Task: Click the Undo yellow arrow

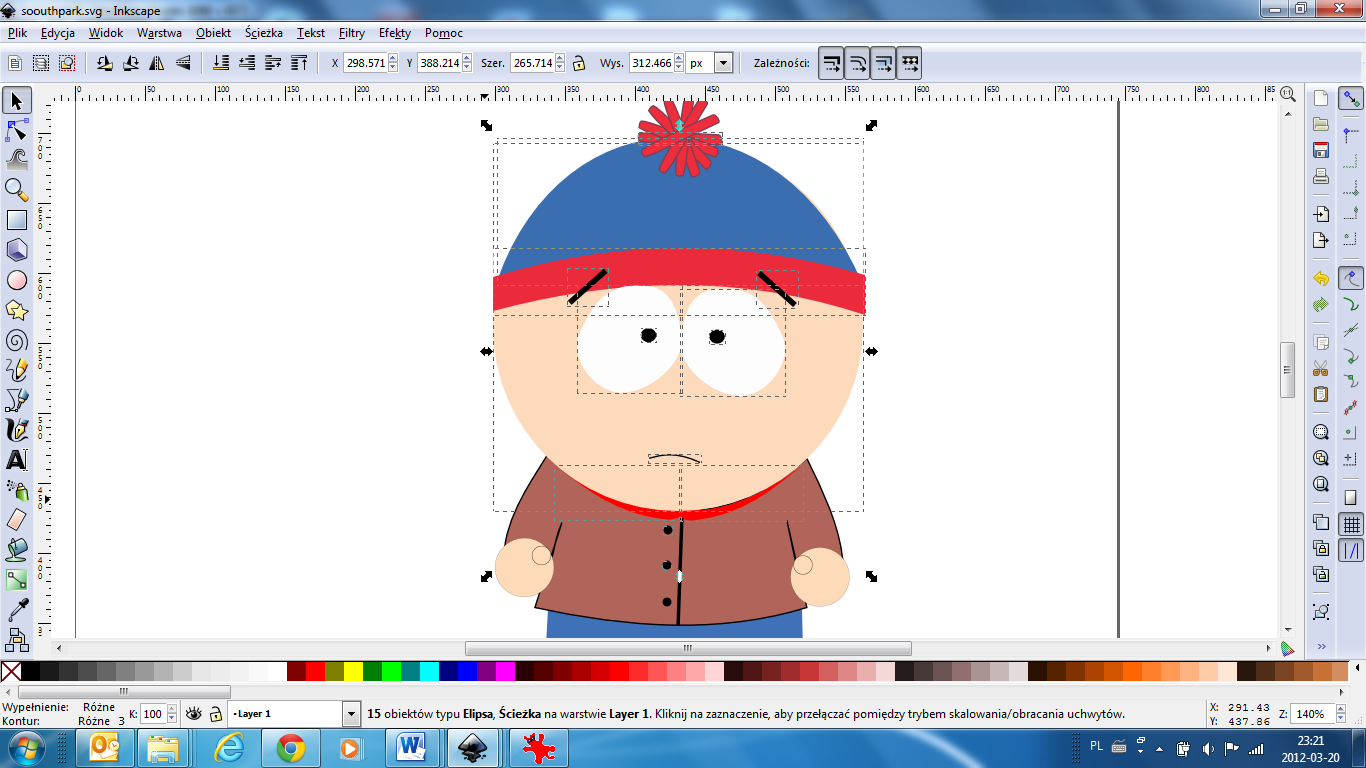Action: tap(1321, 278)
